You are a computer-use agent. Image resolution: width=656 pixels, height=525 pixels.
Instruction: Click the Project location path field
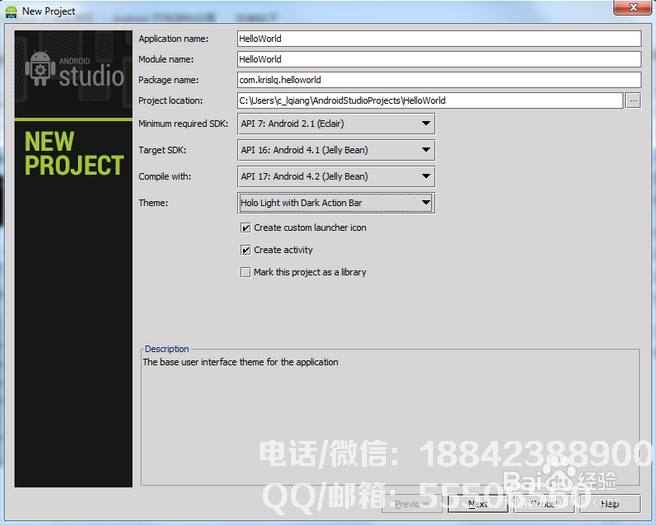coord(430,100)
